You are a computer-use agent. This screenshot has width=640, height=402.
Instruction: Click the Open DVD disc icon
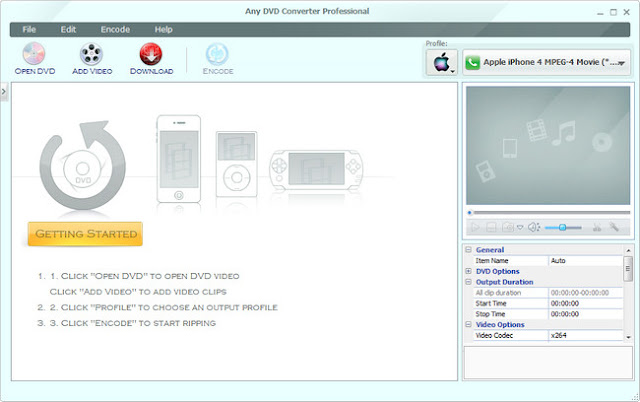point(34,53)
